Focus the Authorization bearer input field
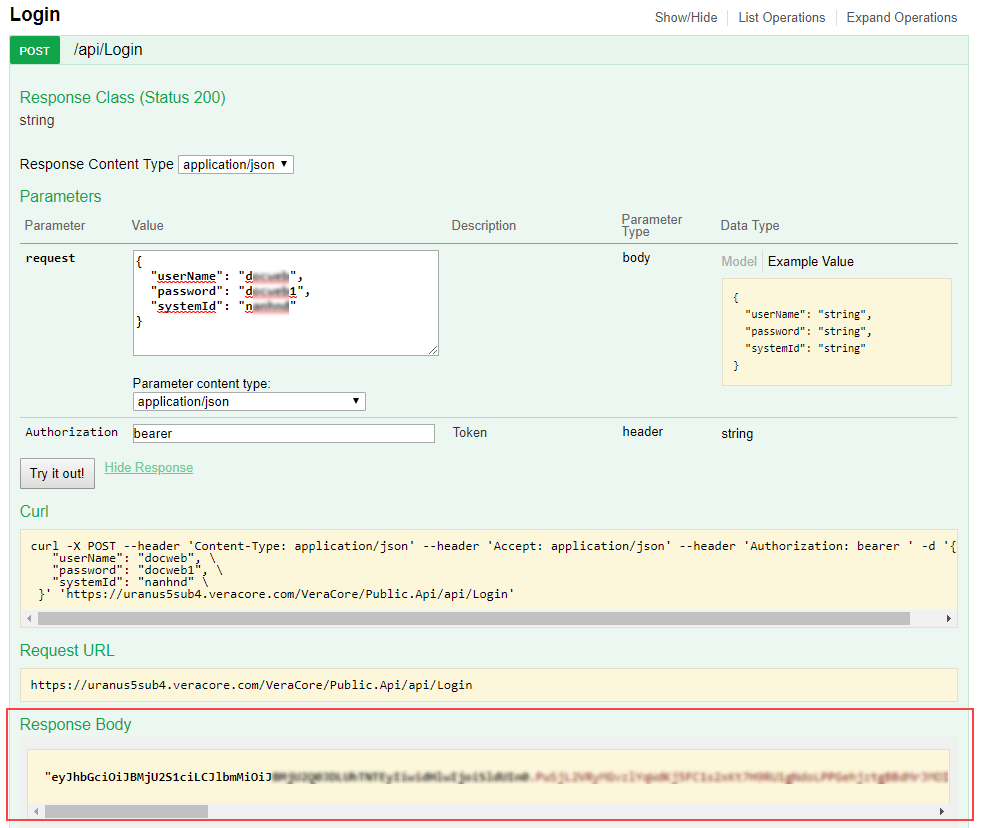Screen dimensions: 982x828 click(284, 433)
